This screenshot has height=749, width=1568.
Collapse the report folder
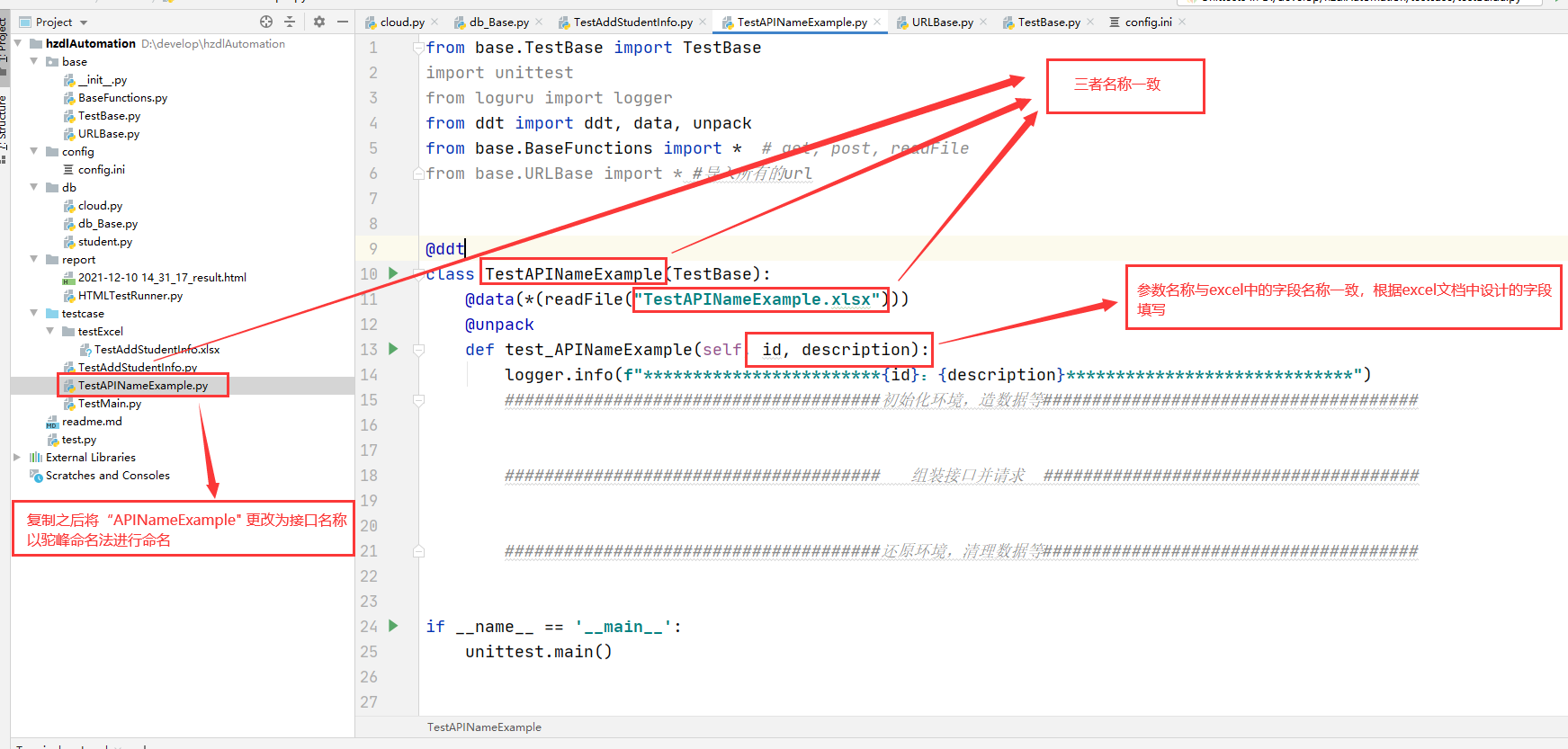pyautogui.click(x=34, y=259)
